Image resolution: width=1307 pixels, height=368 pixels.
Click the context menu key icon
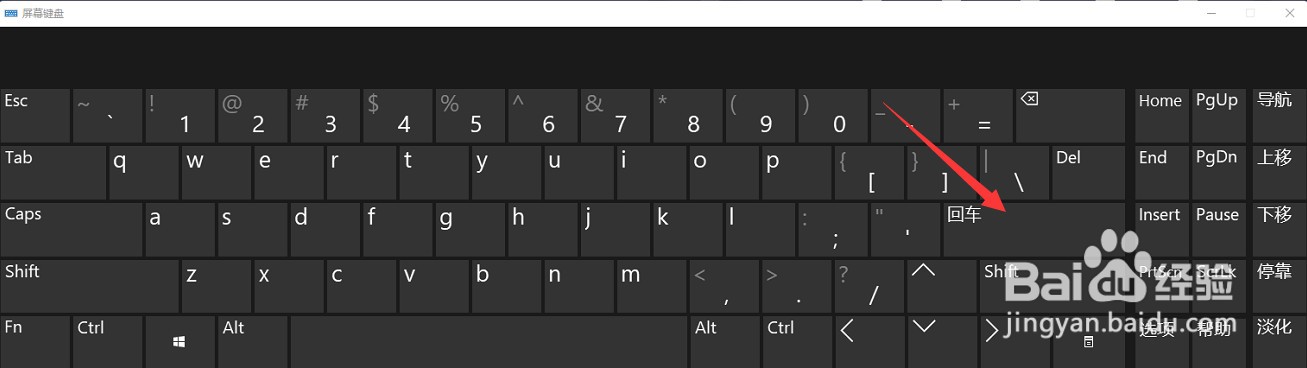click(x=1088, y=341)
